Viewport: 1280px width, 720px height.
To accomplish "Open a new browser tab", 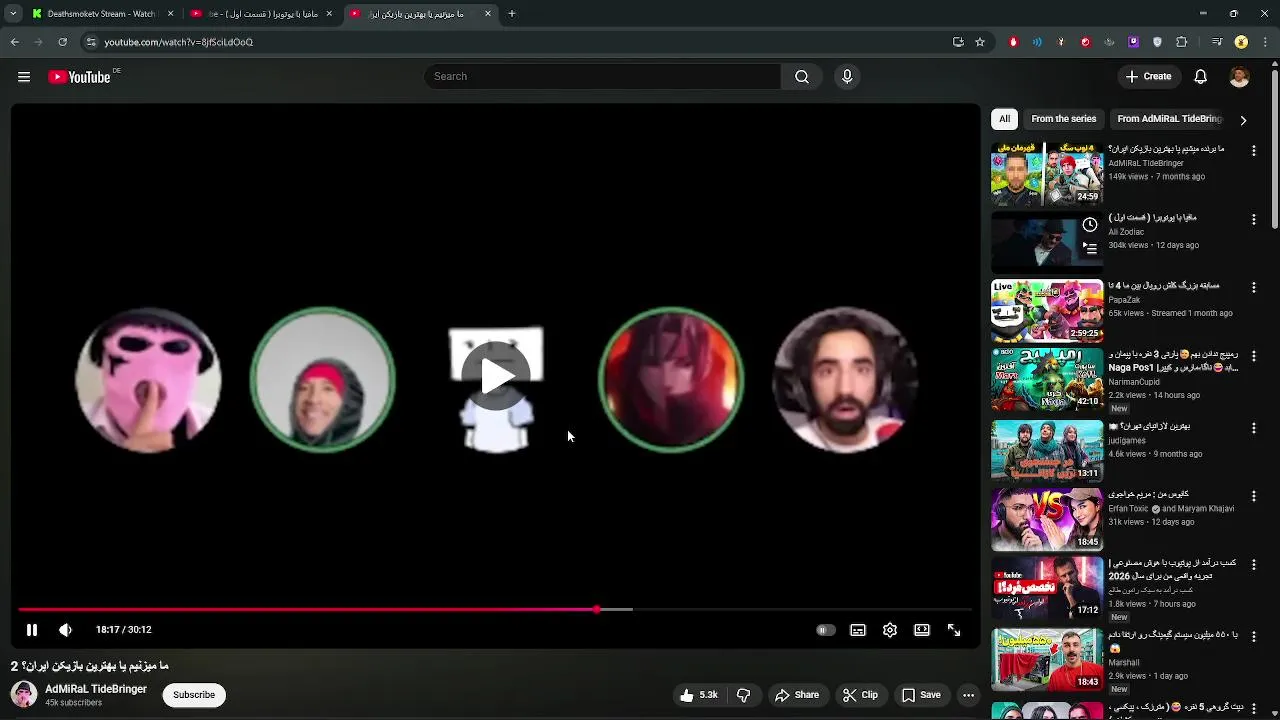I will click(x=512, y=14).
